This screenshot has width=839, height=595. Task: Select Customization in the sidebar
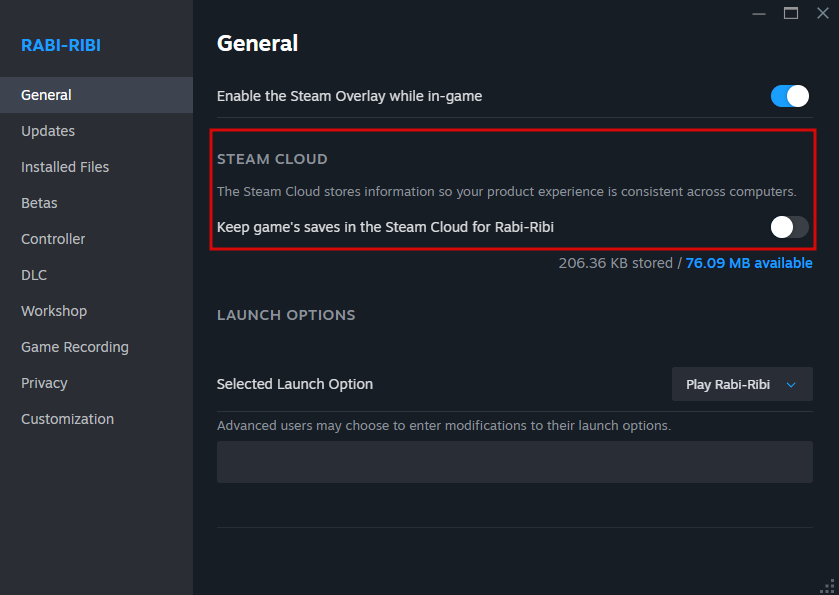pyautogui.click(x=67, y=419)
